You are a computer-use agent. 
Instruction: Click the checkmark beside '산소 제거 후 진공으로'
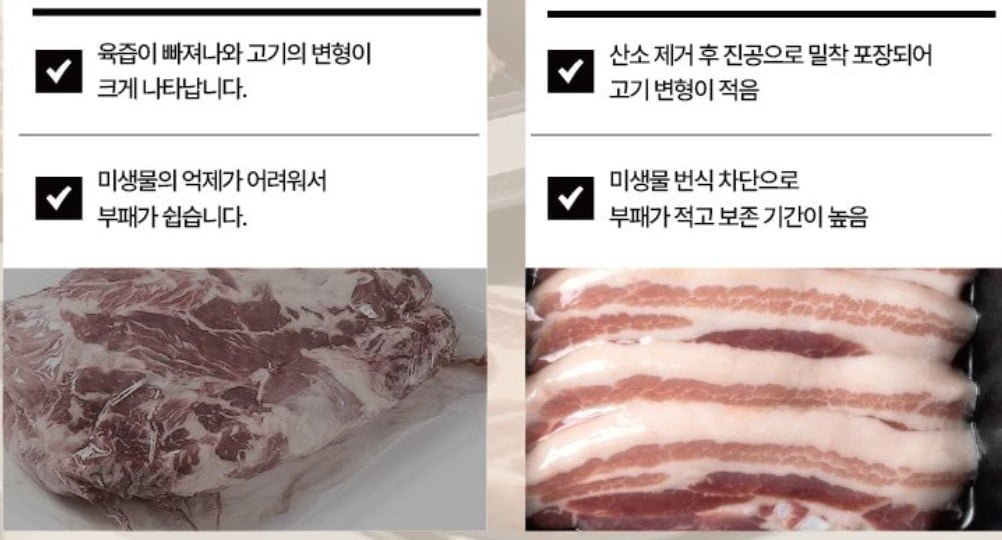[570, 71]
